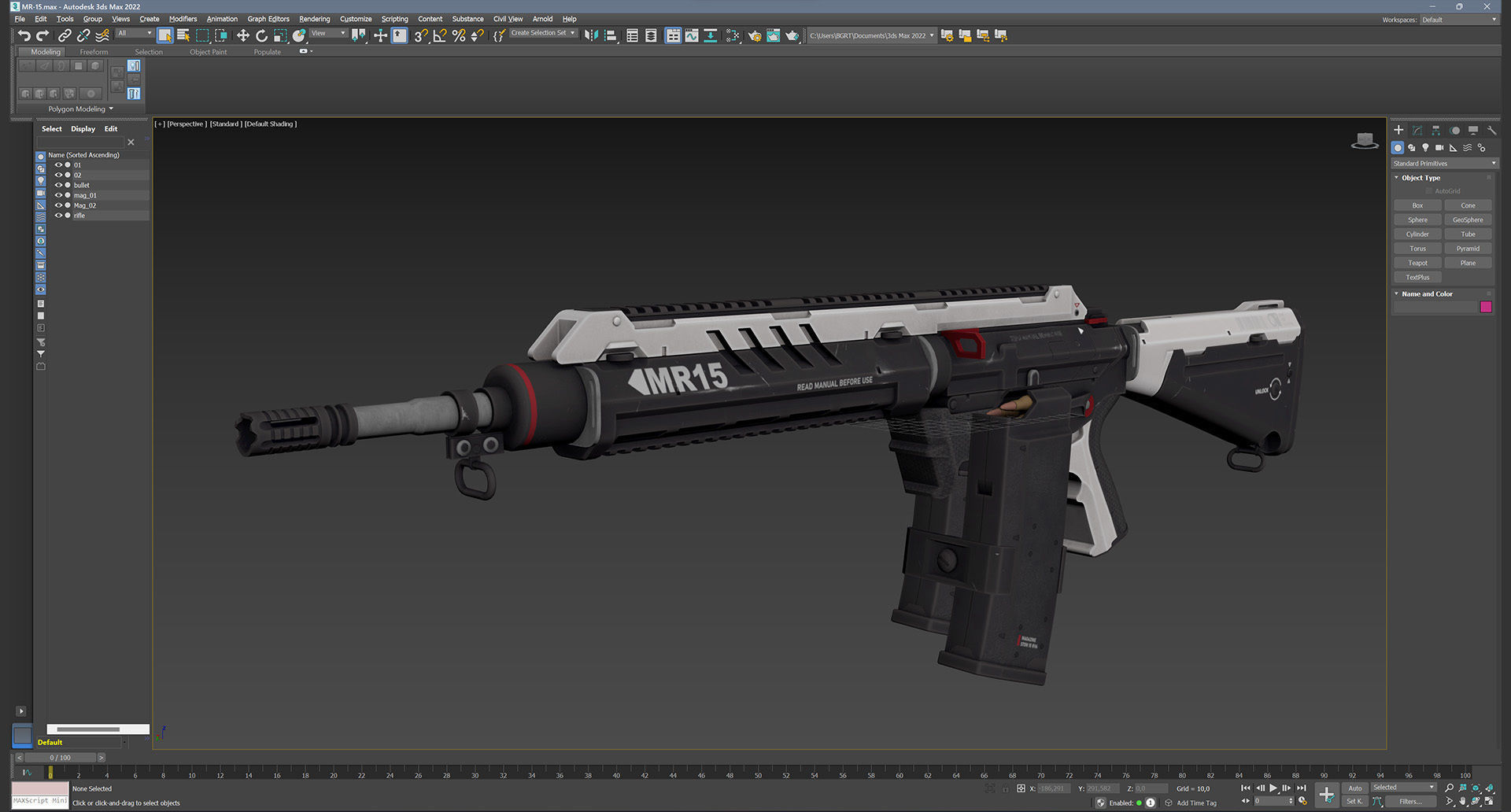Screen dimensions: 1511x812
Task: Click the Mirror tool icon
Action: coord(591,35)
